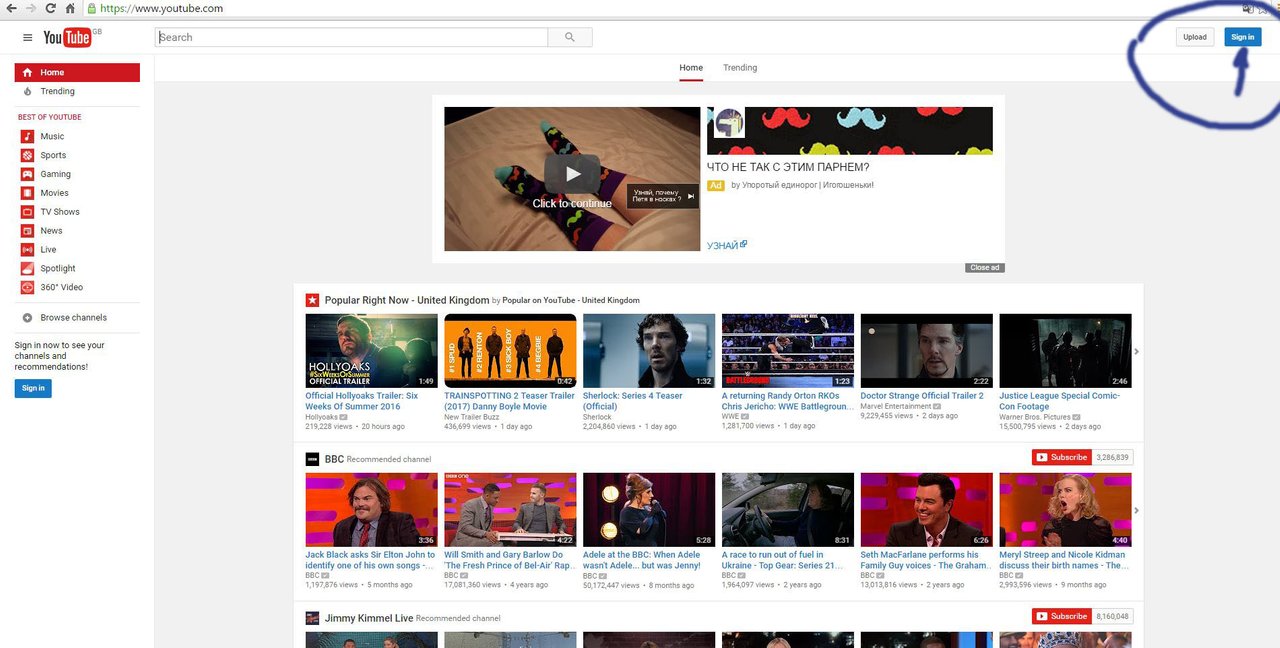Switch to the Trending tab

(740, 68)
